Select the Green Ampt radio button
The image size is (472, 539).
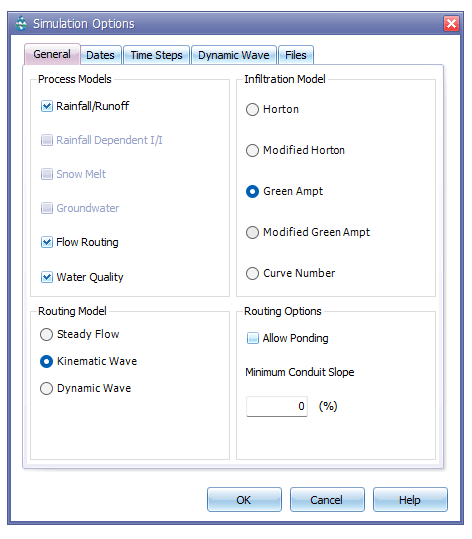(252, 191)
